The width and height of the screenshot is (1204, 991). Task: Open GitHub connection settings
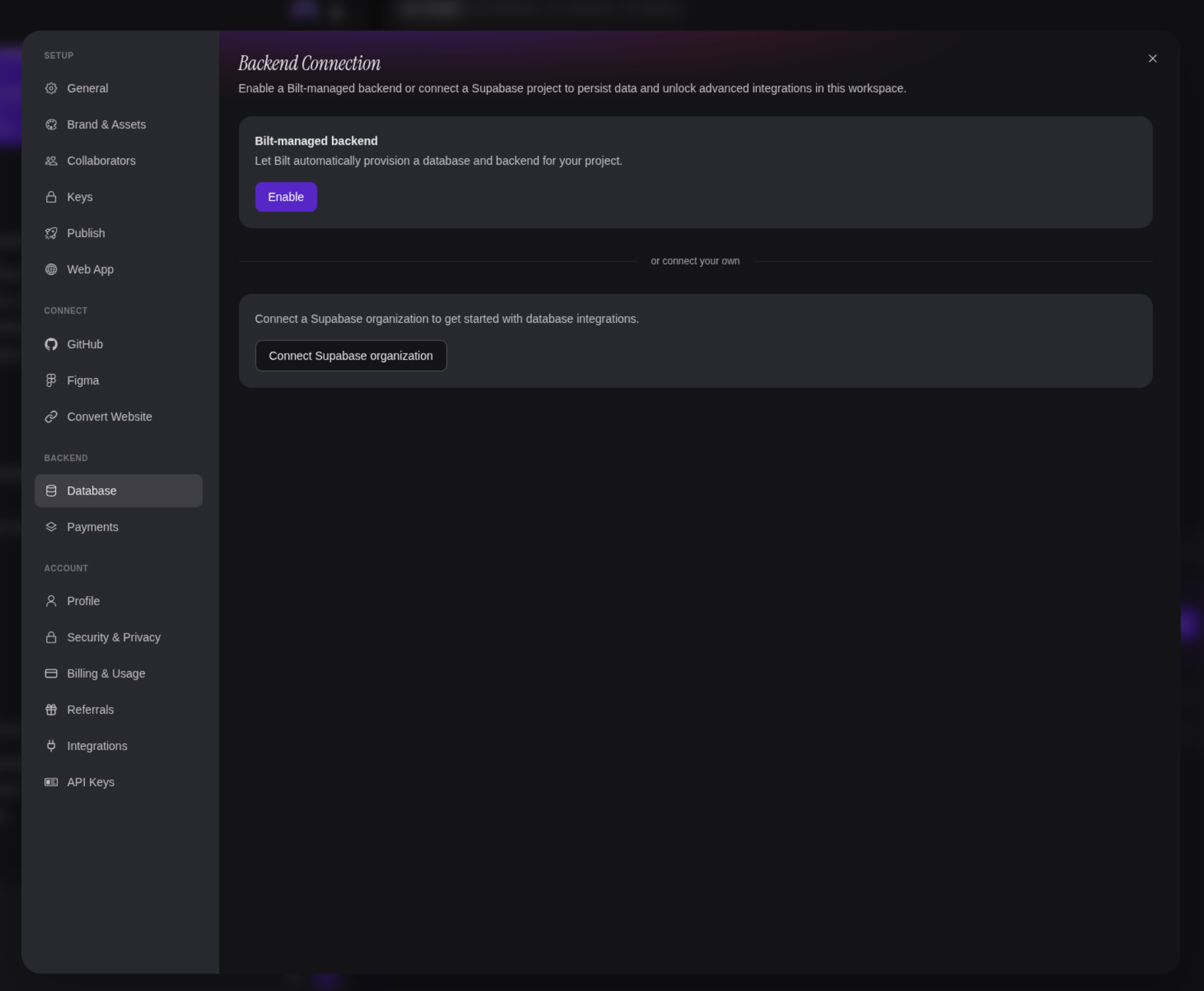(x=119, y=344)
